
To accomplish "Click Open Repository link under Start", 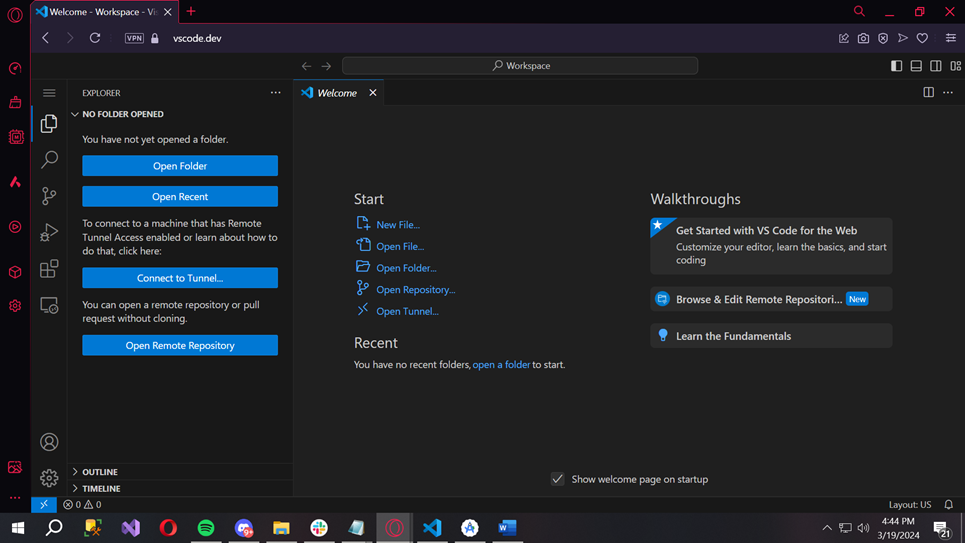I will 406,289.
